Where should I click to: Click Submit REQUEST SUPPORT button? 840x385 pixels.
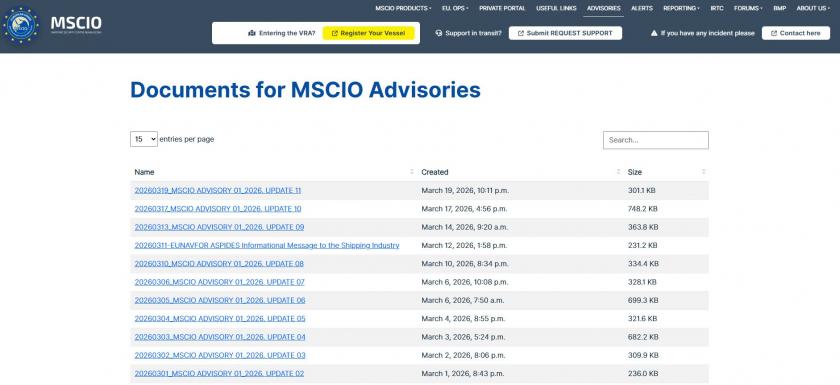565,33
